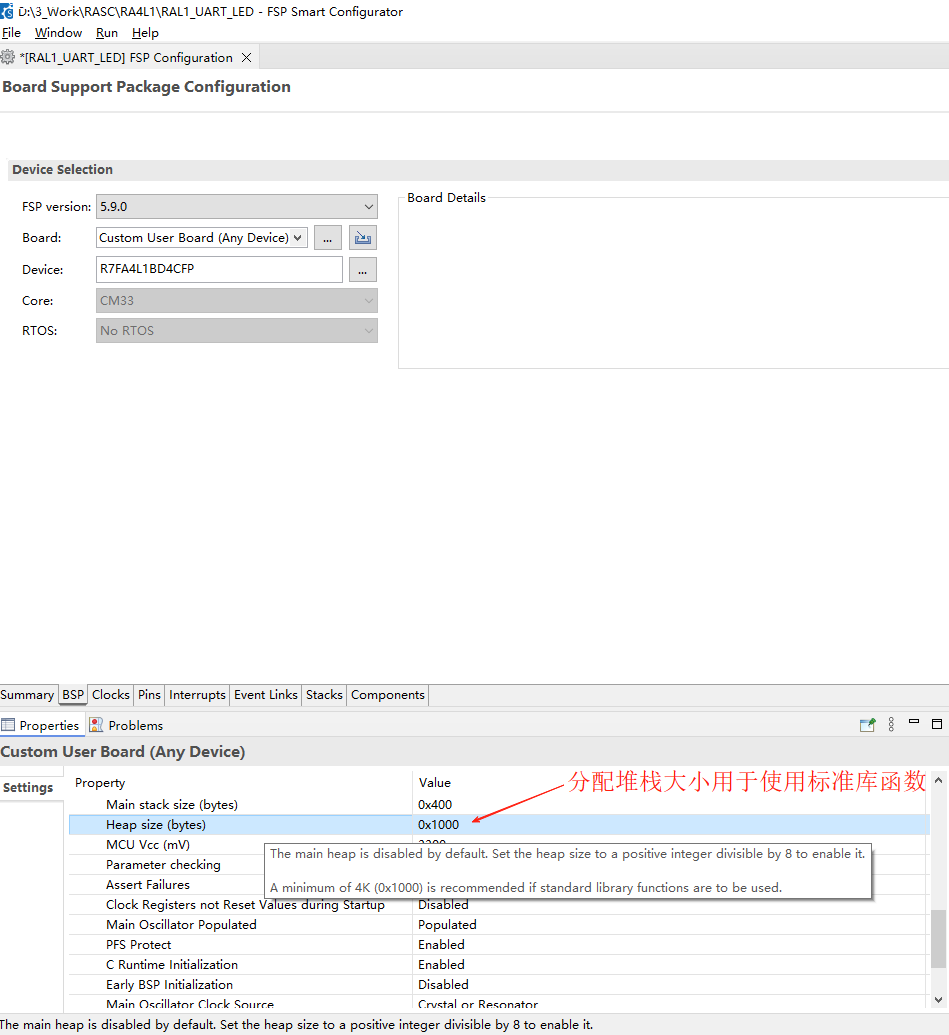Click the 0x1000 heap size value

(438, 824)
